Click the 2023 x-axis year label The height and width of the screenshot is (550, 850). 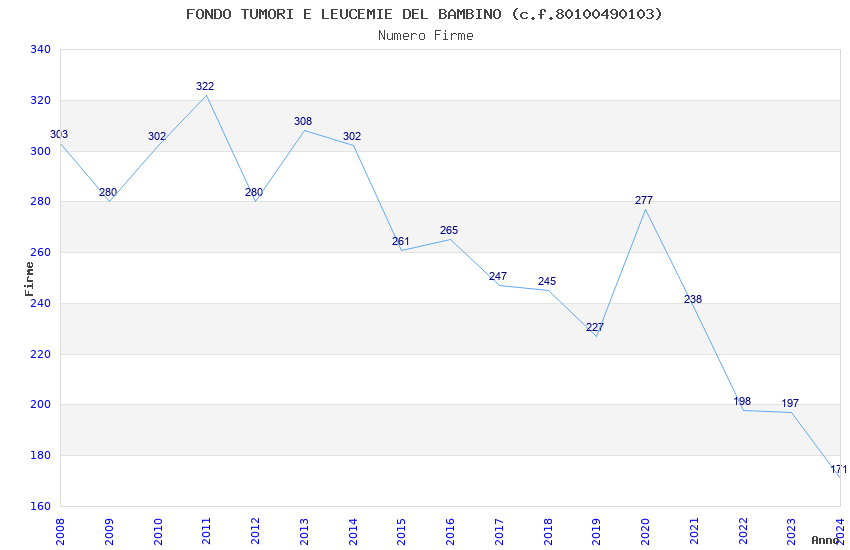pyautogui.click(x=791, y=531)
